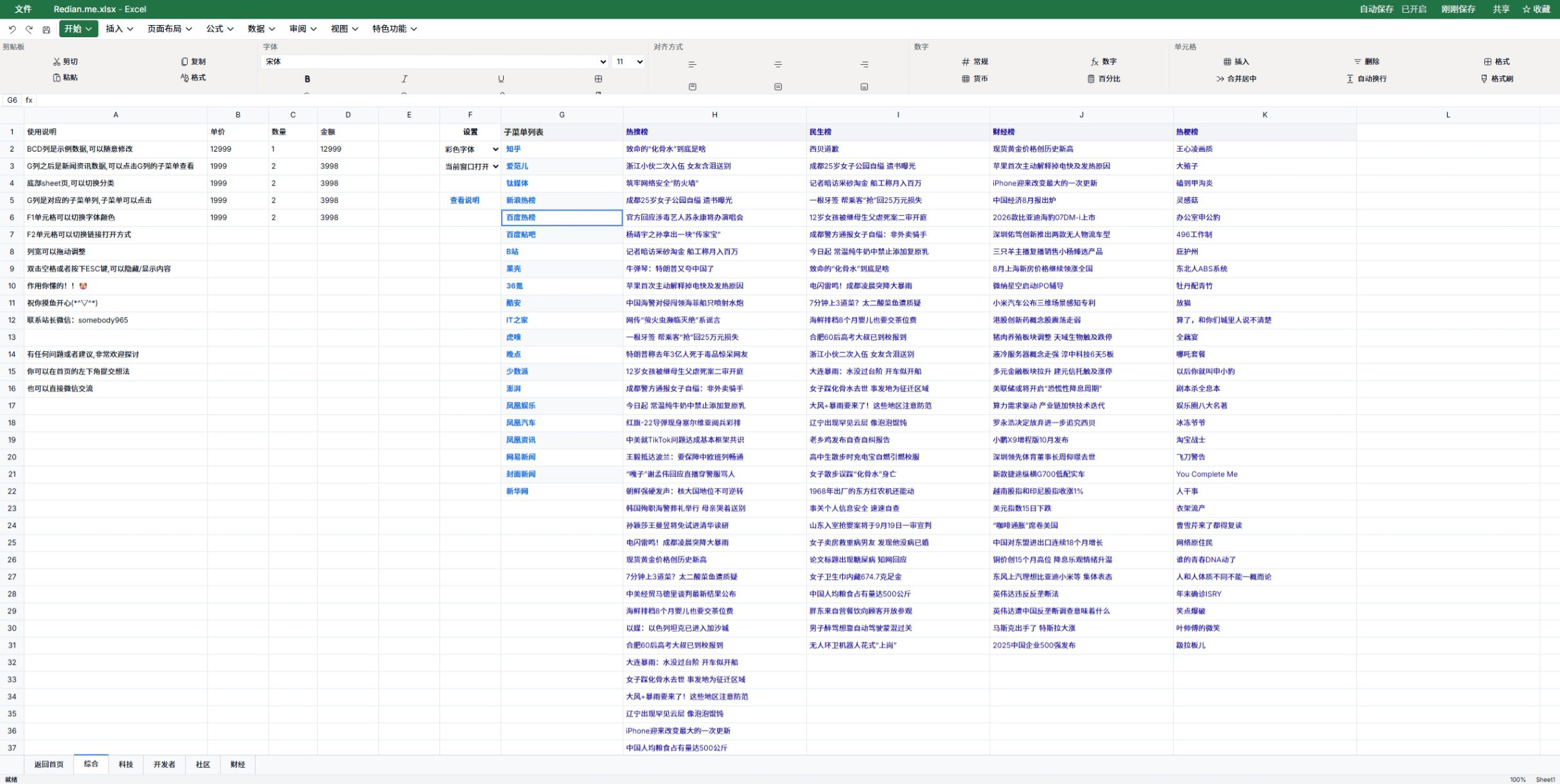
Task: Click the formula bar input field
Action: (771, 100)
